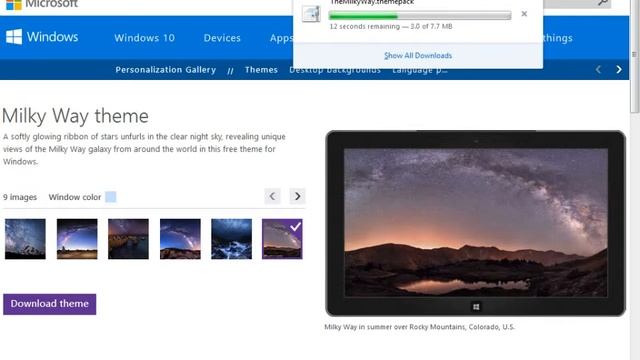Select the second Milky Way arch thumbnail
Image resolution: width=640 pixels, height=360 pixels.
point(77,239)
